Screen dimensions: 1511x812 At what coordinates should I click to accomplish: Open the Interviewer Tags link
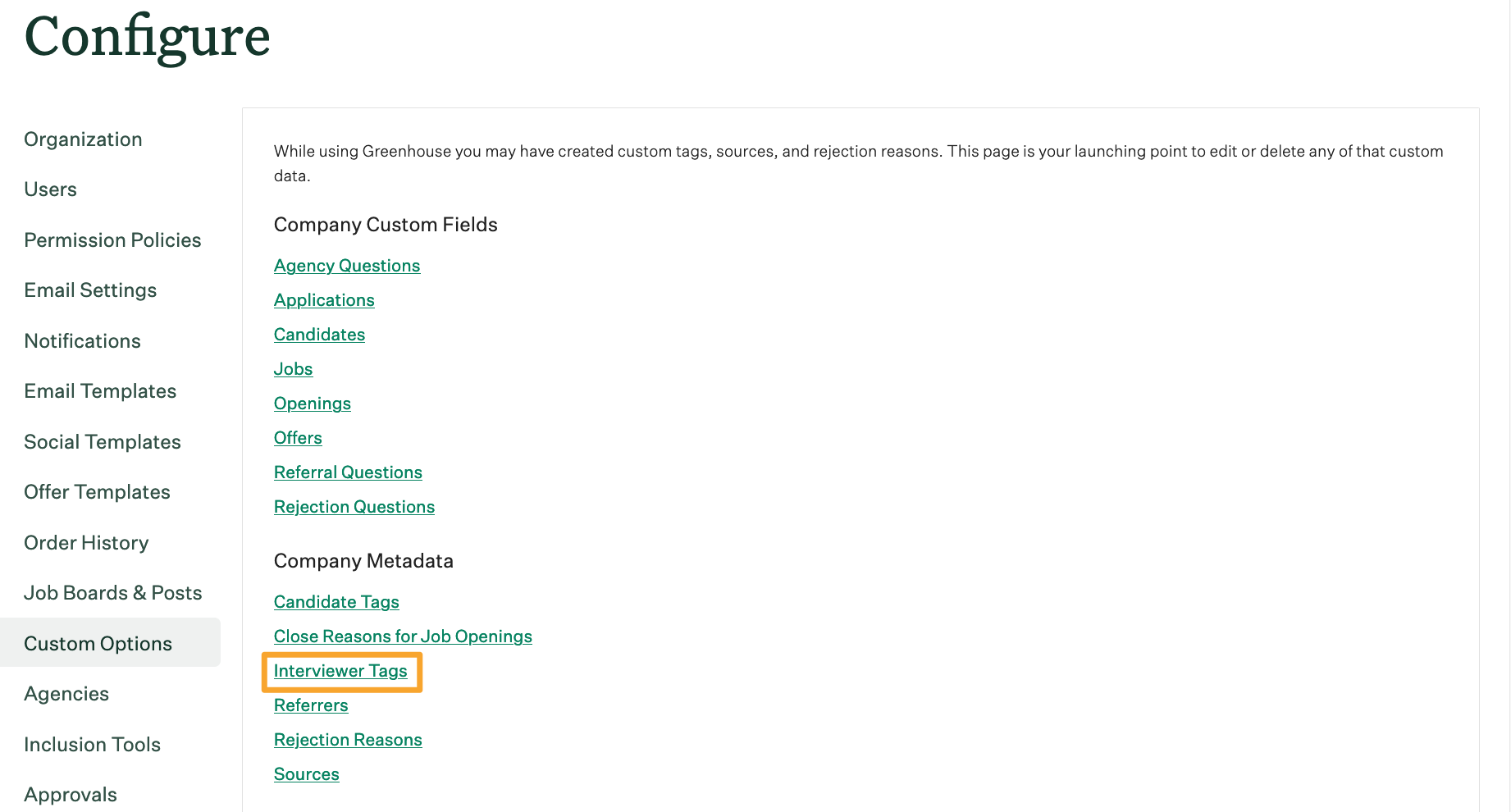tap(340, 671)
